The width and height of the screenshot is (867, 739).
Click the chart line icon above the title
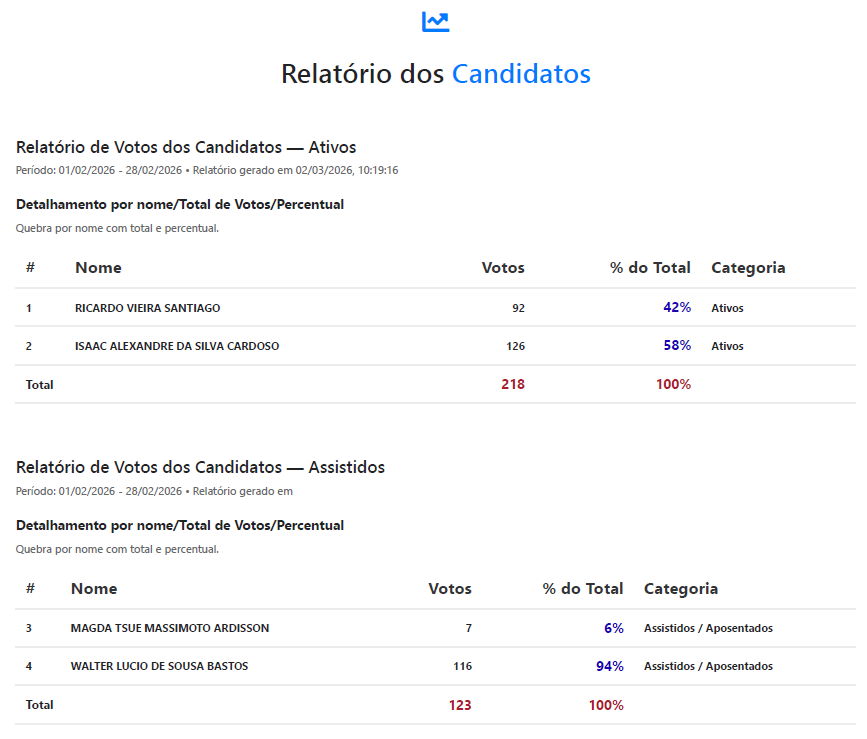(x=435, y=21)
